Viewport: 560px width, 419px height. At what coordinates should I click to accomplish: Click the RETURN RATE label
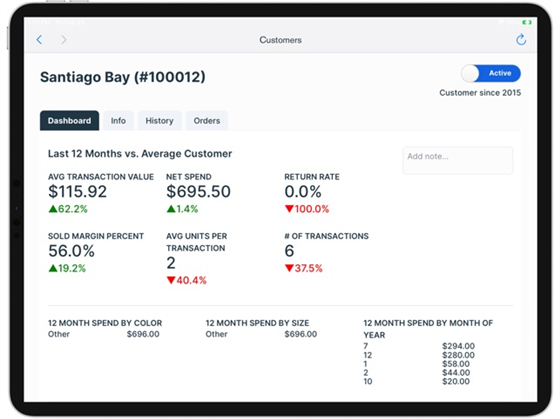(312, 177)
